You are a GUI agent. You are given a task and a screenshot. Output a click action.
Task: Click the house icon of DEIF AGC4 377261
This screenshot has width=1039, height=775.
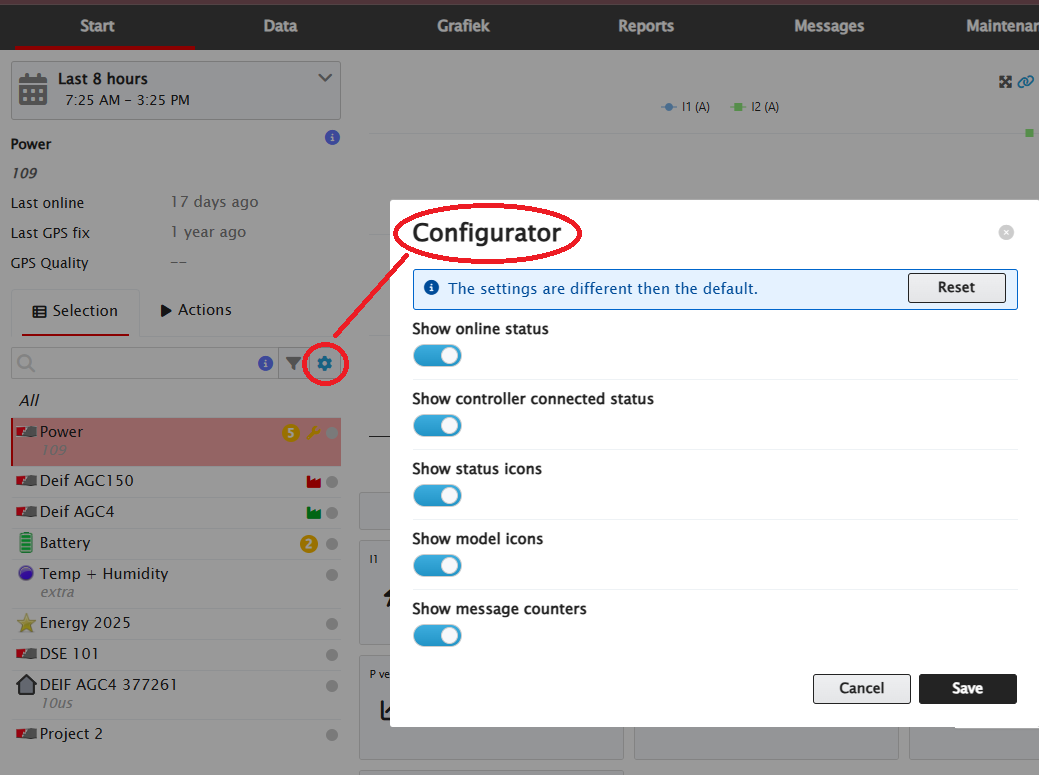click(x=26, y=685)
